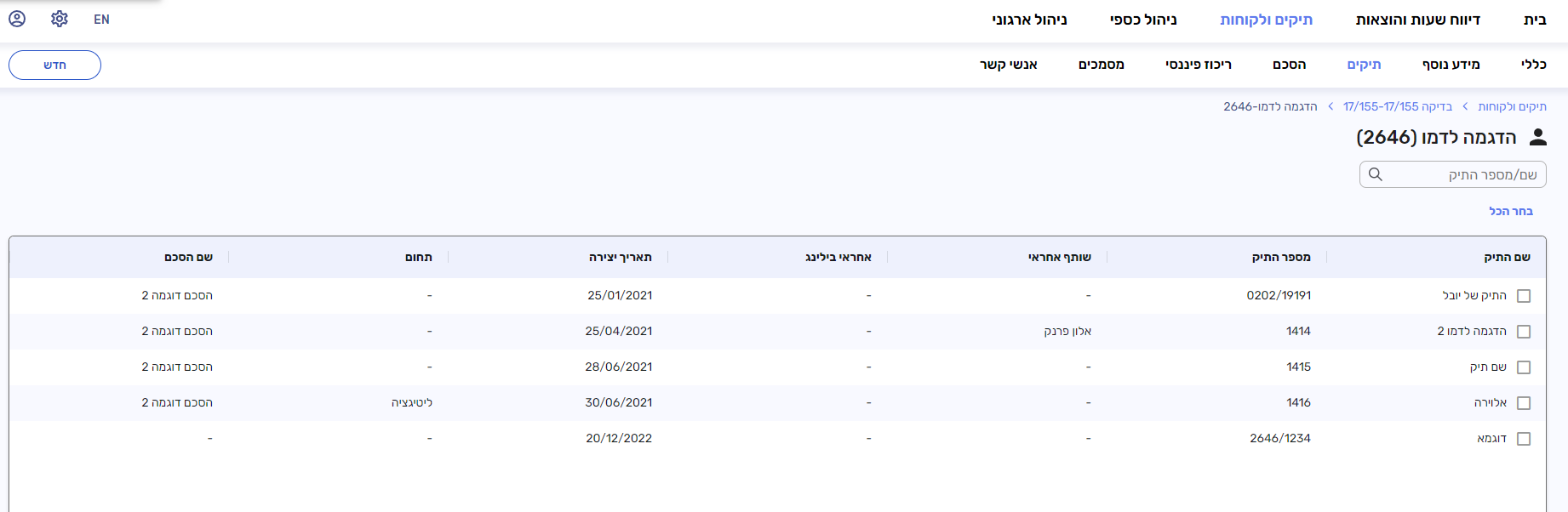Click the person icon beside client title
This screenshot has width=1568, height=512.
1537,137
